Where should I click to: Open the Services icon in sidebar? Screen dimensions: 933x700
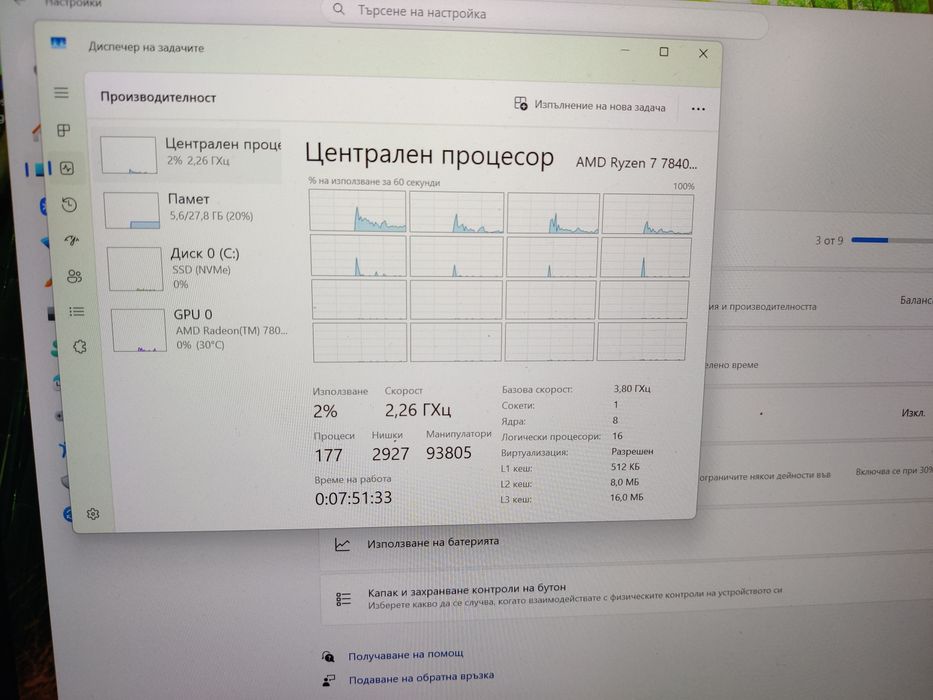pos(80,346)
